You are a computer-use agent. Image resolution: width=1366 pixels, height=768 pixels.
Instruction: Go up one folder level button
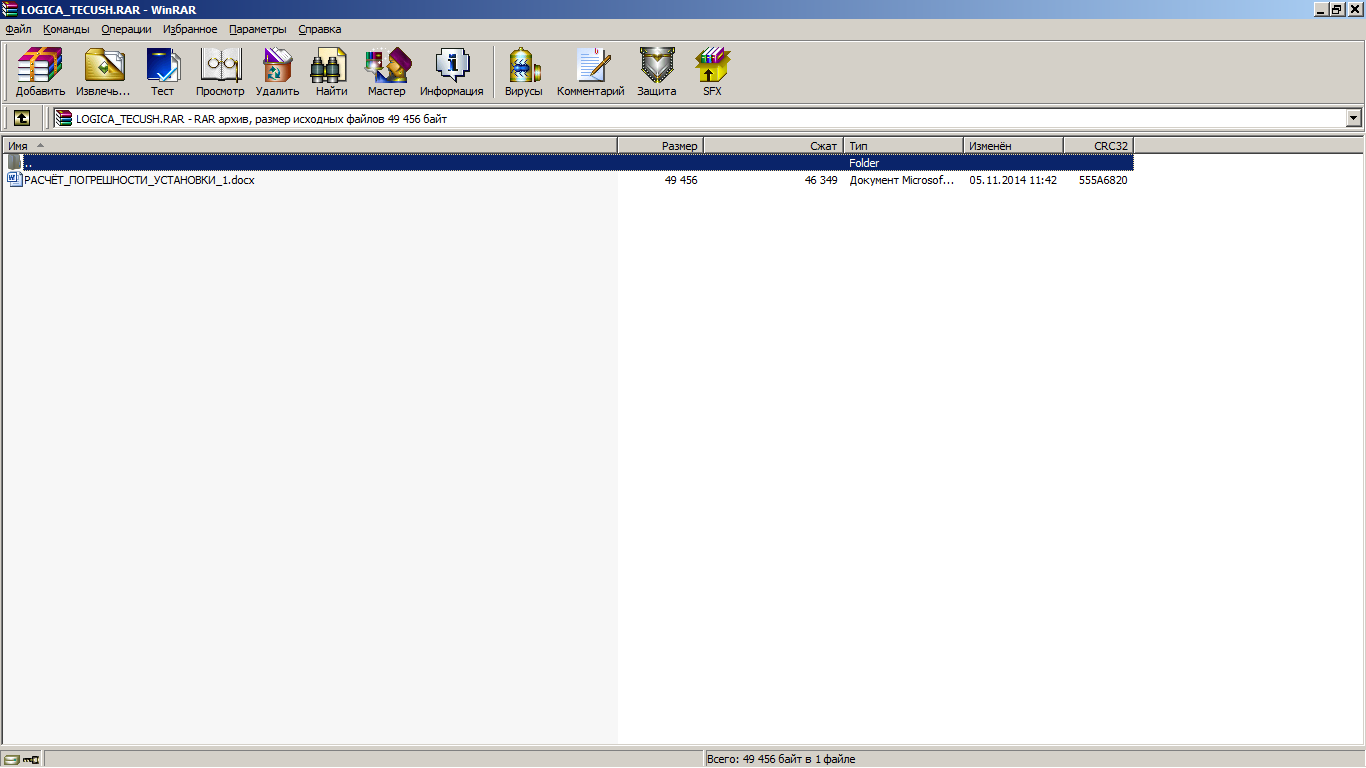22,118
